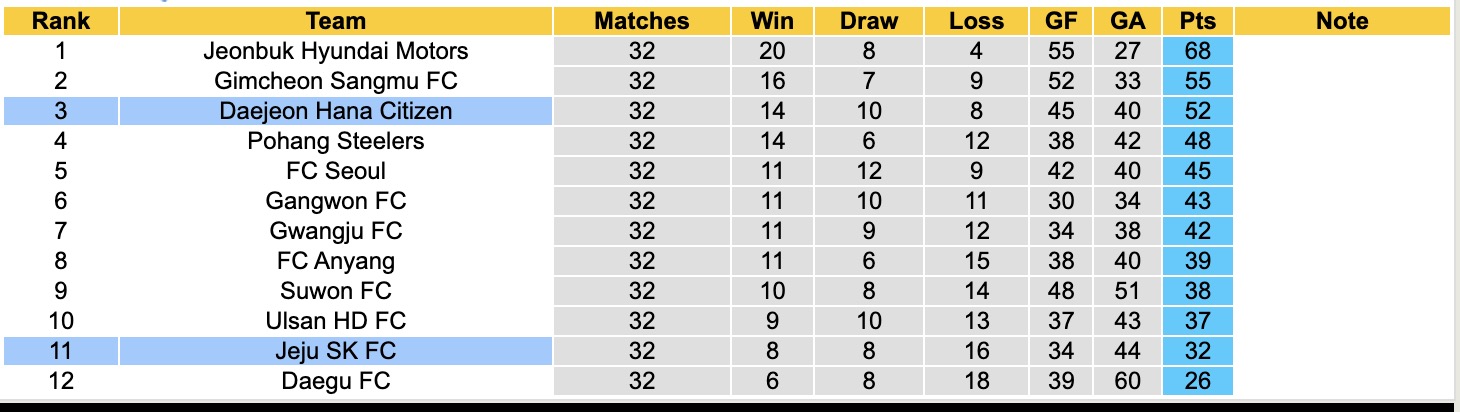Click the Gangwon FC team name
1460x412 pixels.
pyautogui.click(x=335, y=200)
